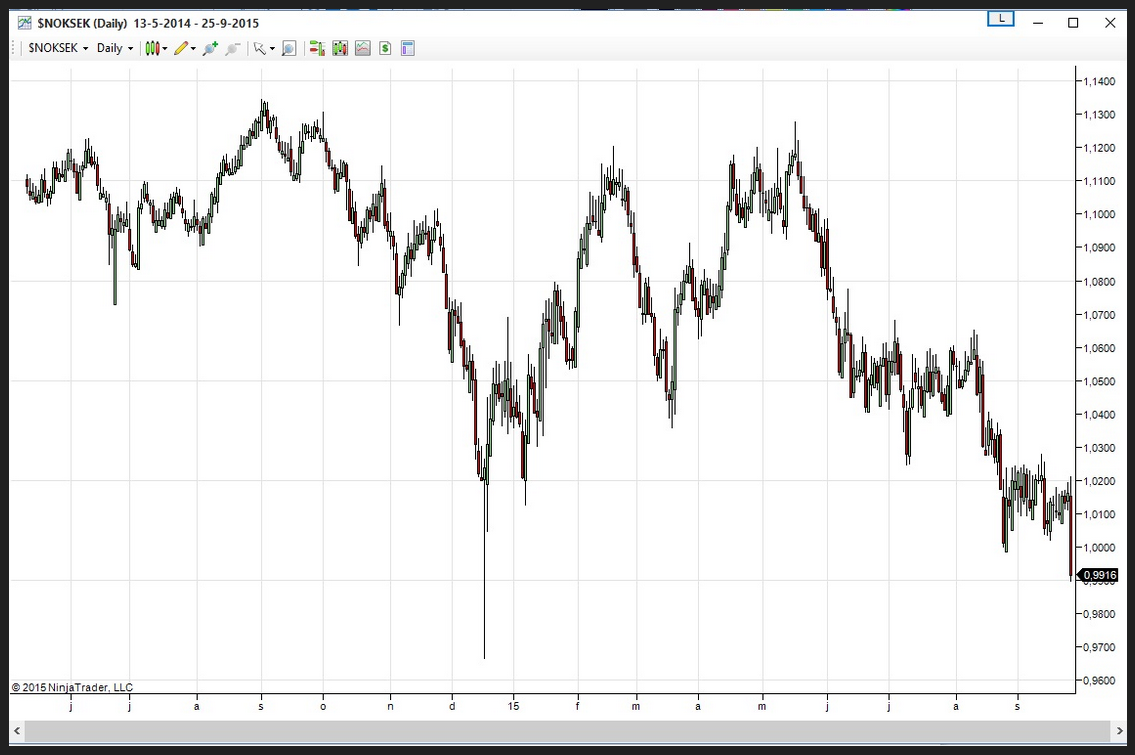Click the zoom in magnifier icon
The width and height of the screenshot is (1135, 755).
tap(209, 48)
